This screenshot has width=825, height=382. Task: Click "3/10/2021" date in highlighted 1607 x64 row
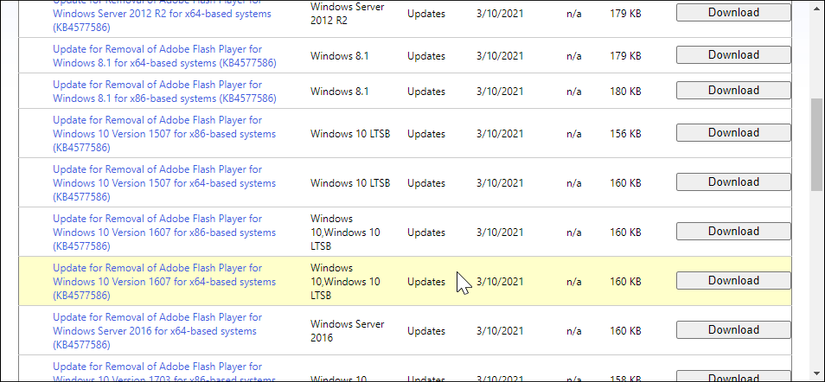click(x=500, y=282)
